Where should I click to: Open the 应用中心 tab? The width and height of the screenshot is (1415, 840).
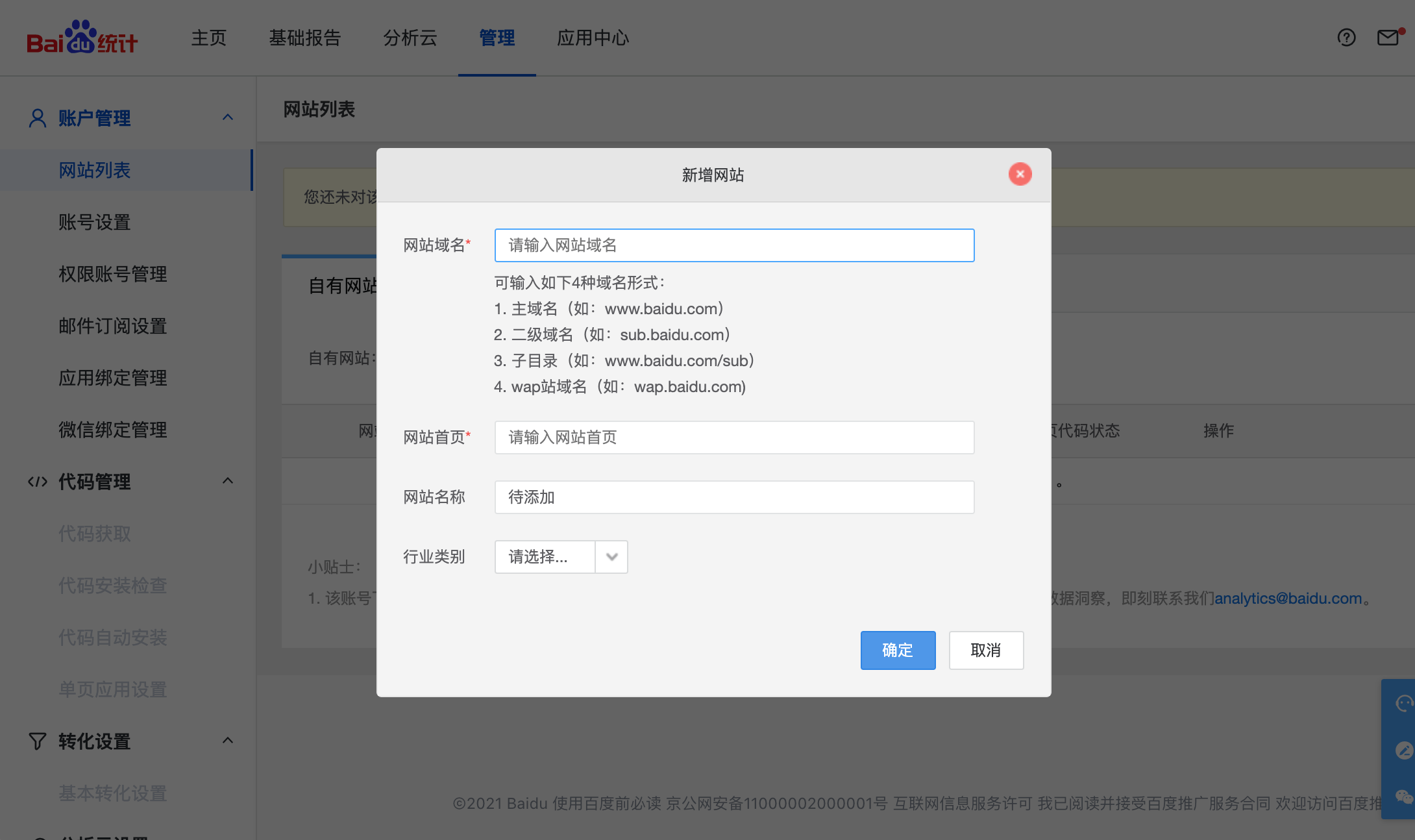[x=593, y=38]
